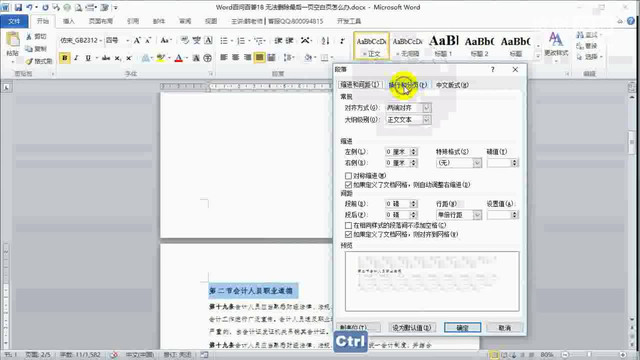The height and width of the screenshot is (360, 640).
Task: Click the Save icon in quick access toolbar
Action: coord(18,7)
